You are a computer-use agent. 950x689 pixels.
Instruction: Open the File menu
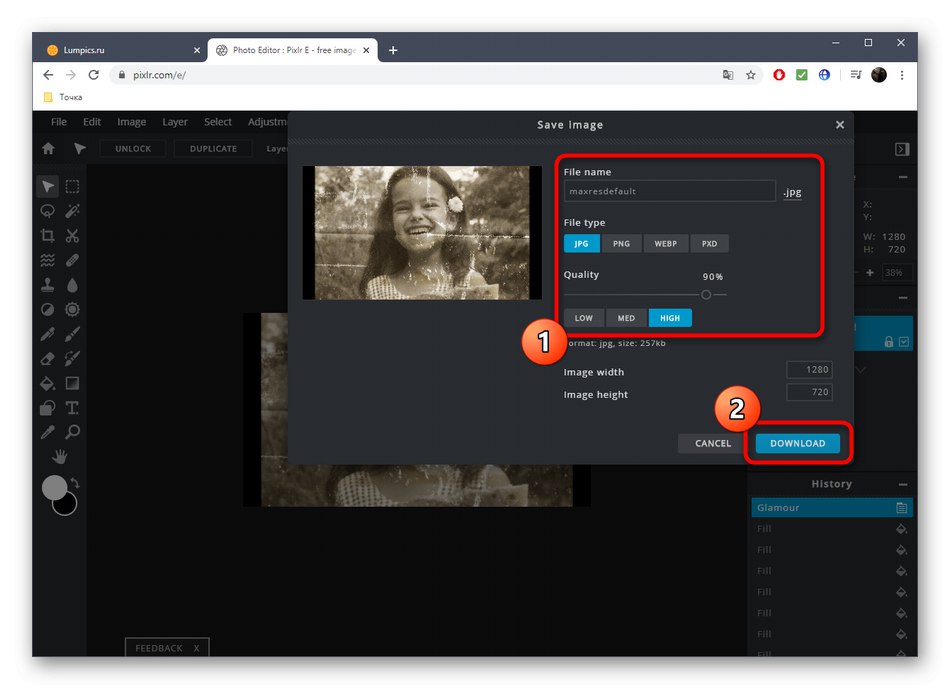click(59, 122)
